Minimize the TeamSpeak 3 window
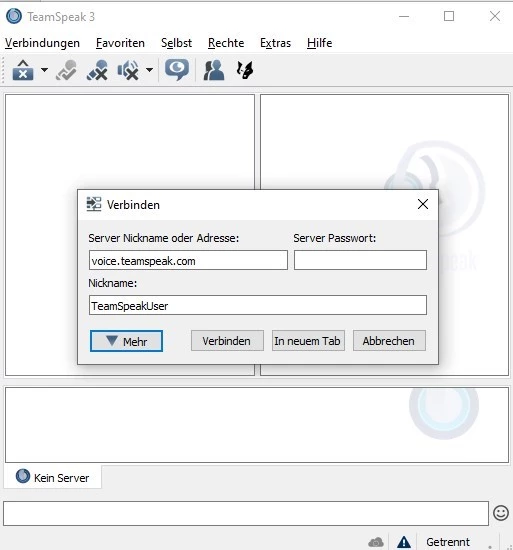The height and width of the screenshot is (550, 513). click(404, 16)
